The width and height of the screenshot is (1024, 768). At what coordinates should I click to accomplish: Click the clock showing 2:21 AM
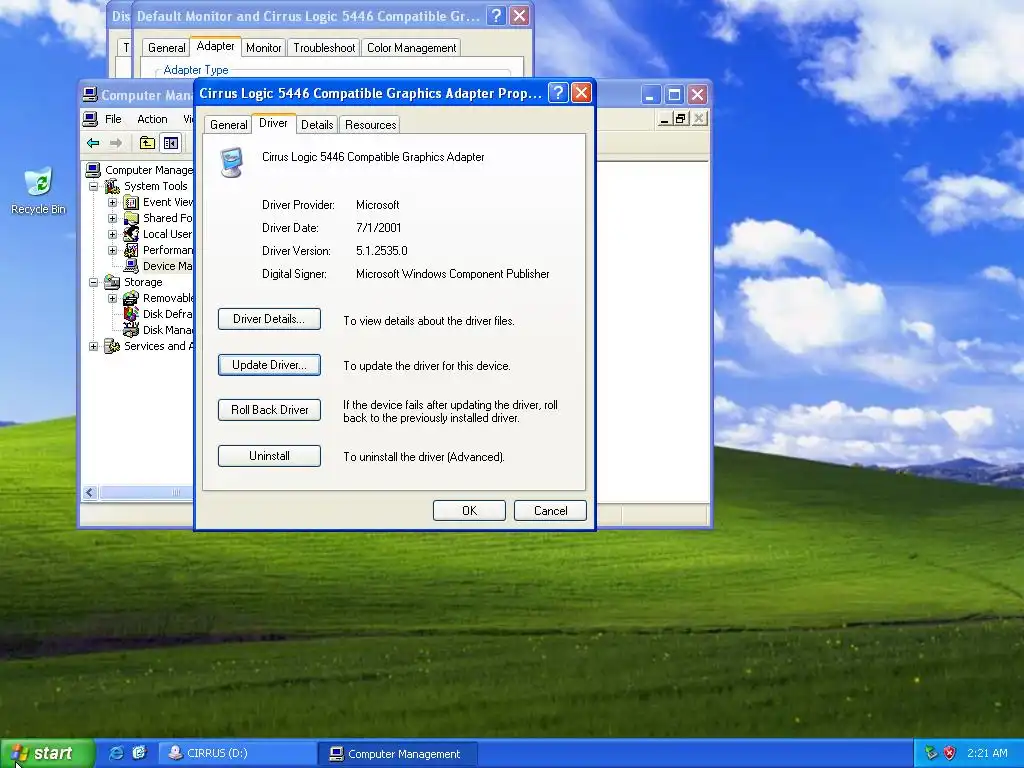coord(987,753)
